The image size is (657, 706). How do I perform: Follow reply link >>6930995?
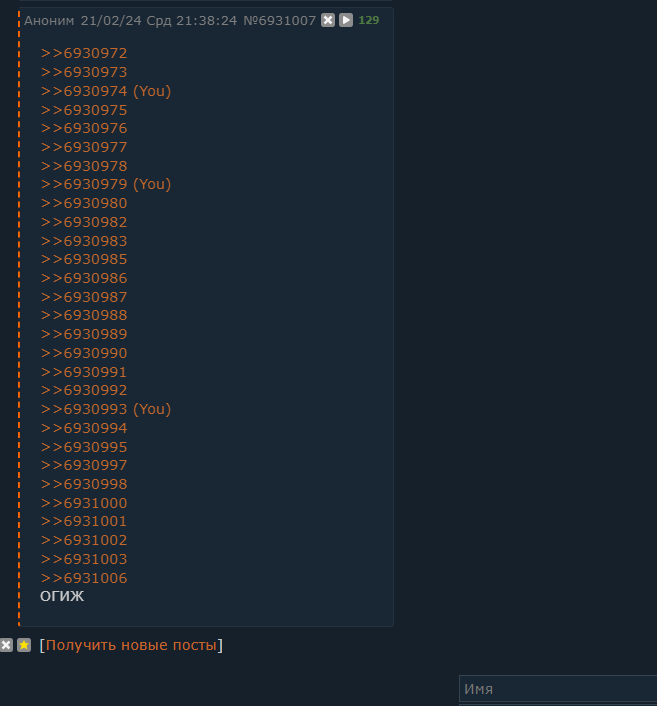[x=84, y=447]
